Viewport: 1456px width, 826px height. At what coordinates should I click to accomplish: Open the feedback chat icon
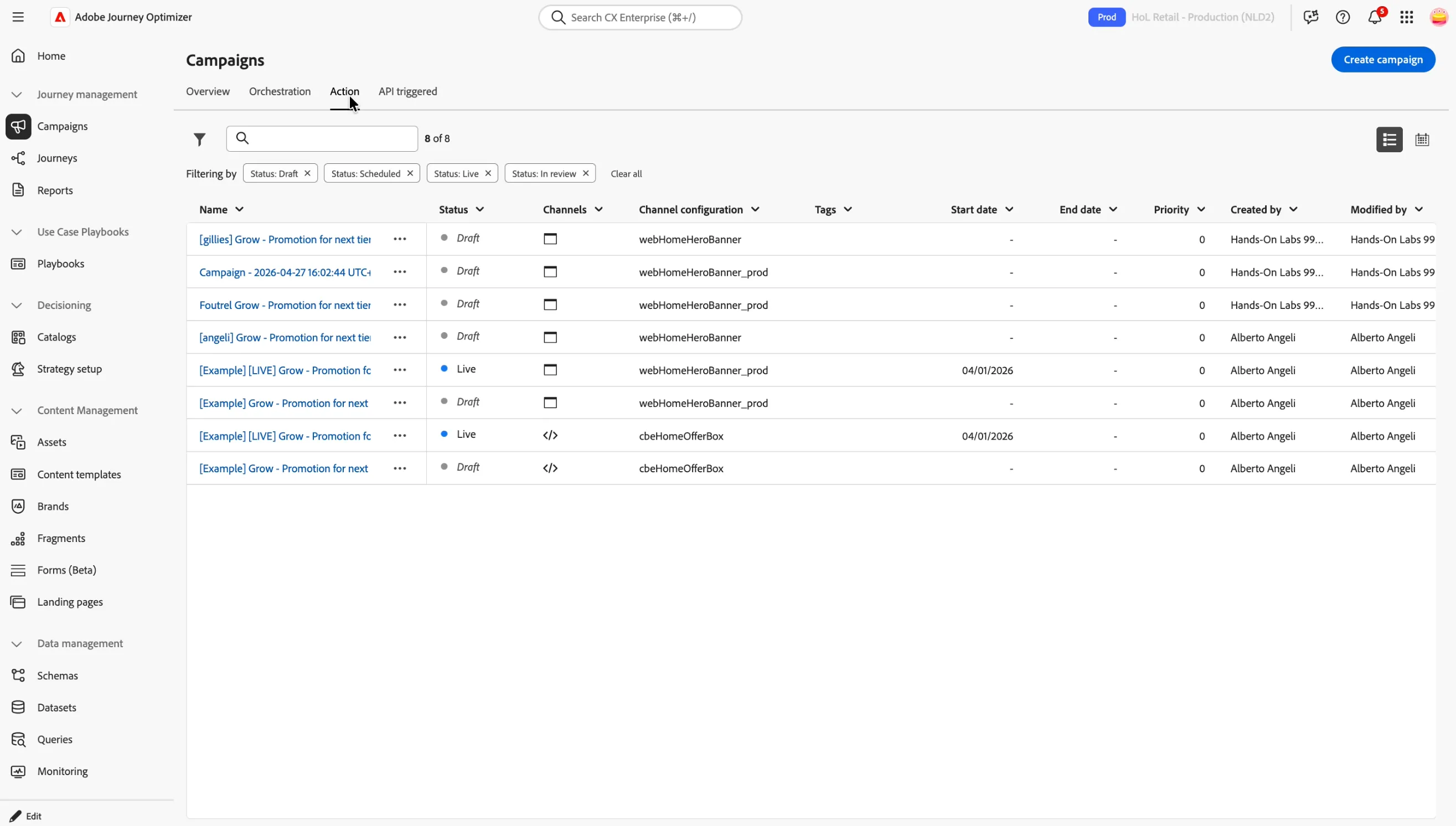click(x=1311, y=17)
